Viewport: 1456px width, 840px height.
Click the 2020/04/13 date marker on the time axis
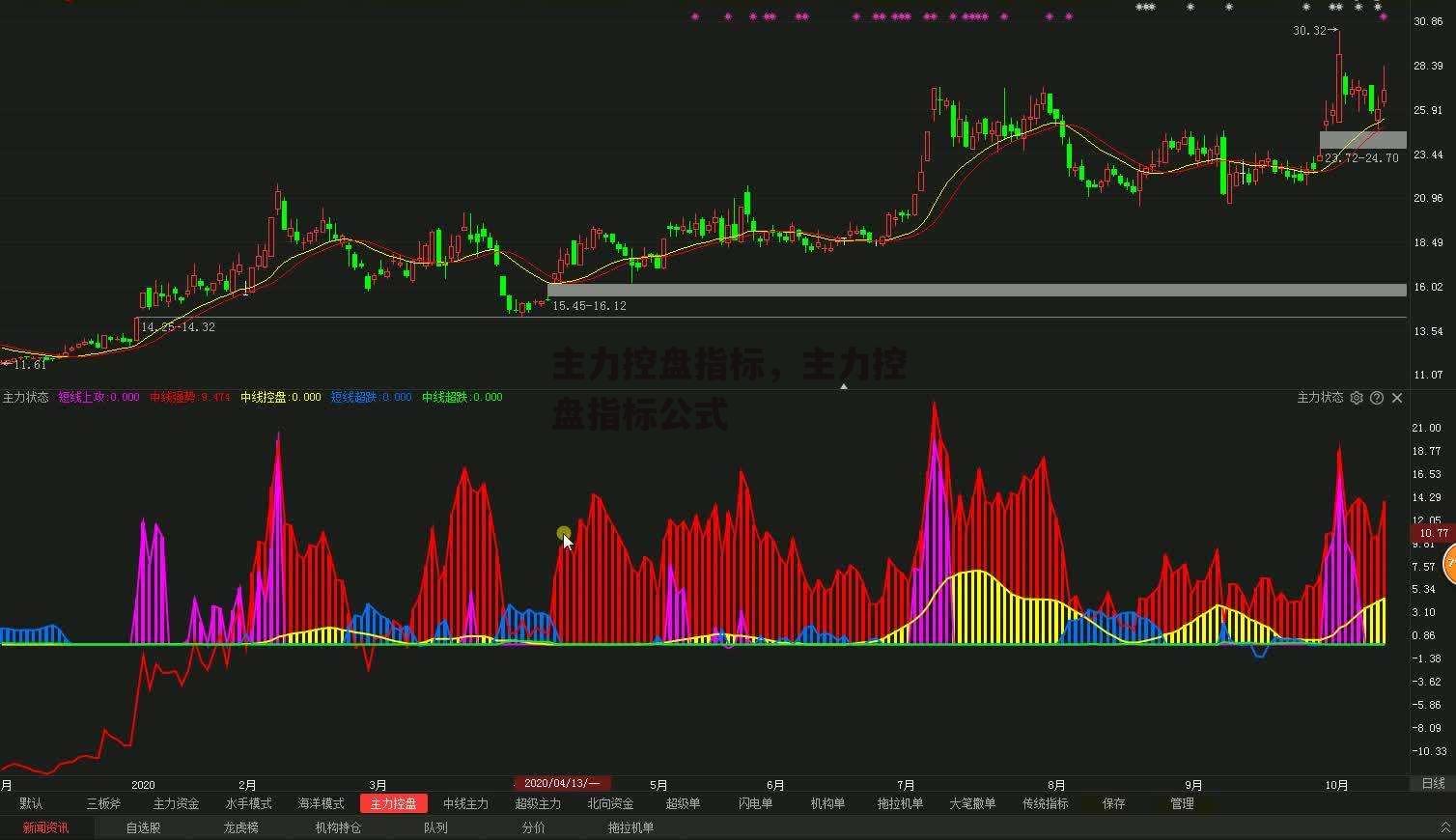[562, 784]
